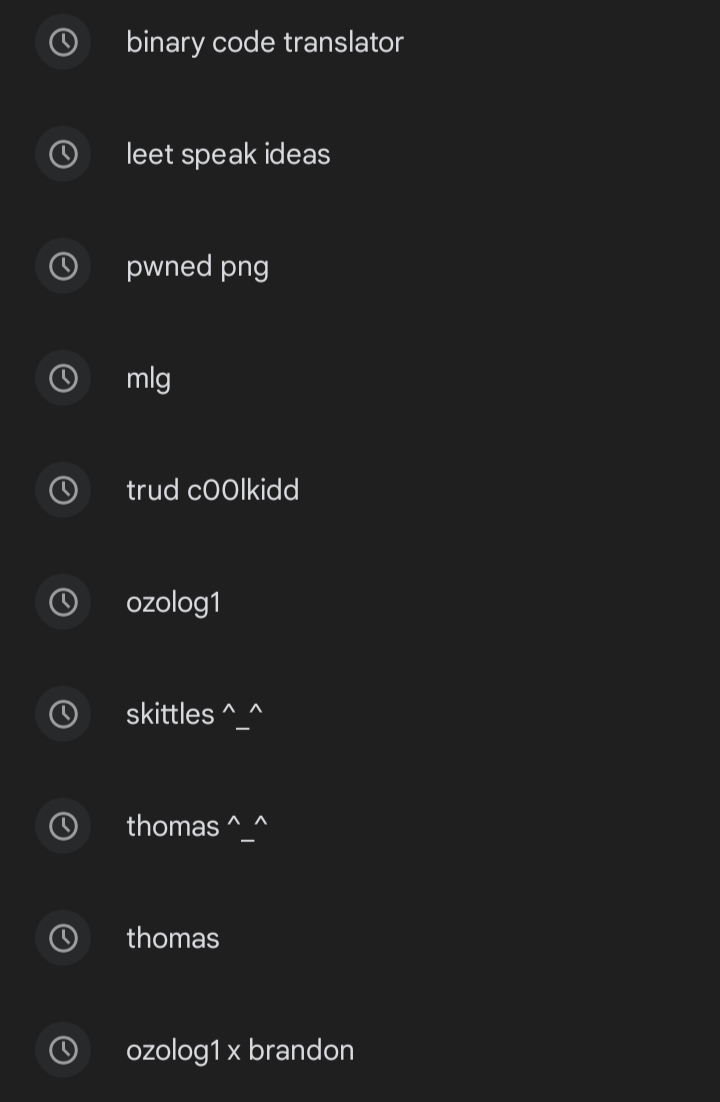This screenshot has height=1102, width=720.
Task: Select the 'leet speak ideas' suggestion
Action: (x=228, y=154)
